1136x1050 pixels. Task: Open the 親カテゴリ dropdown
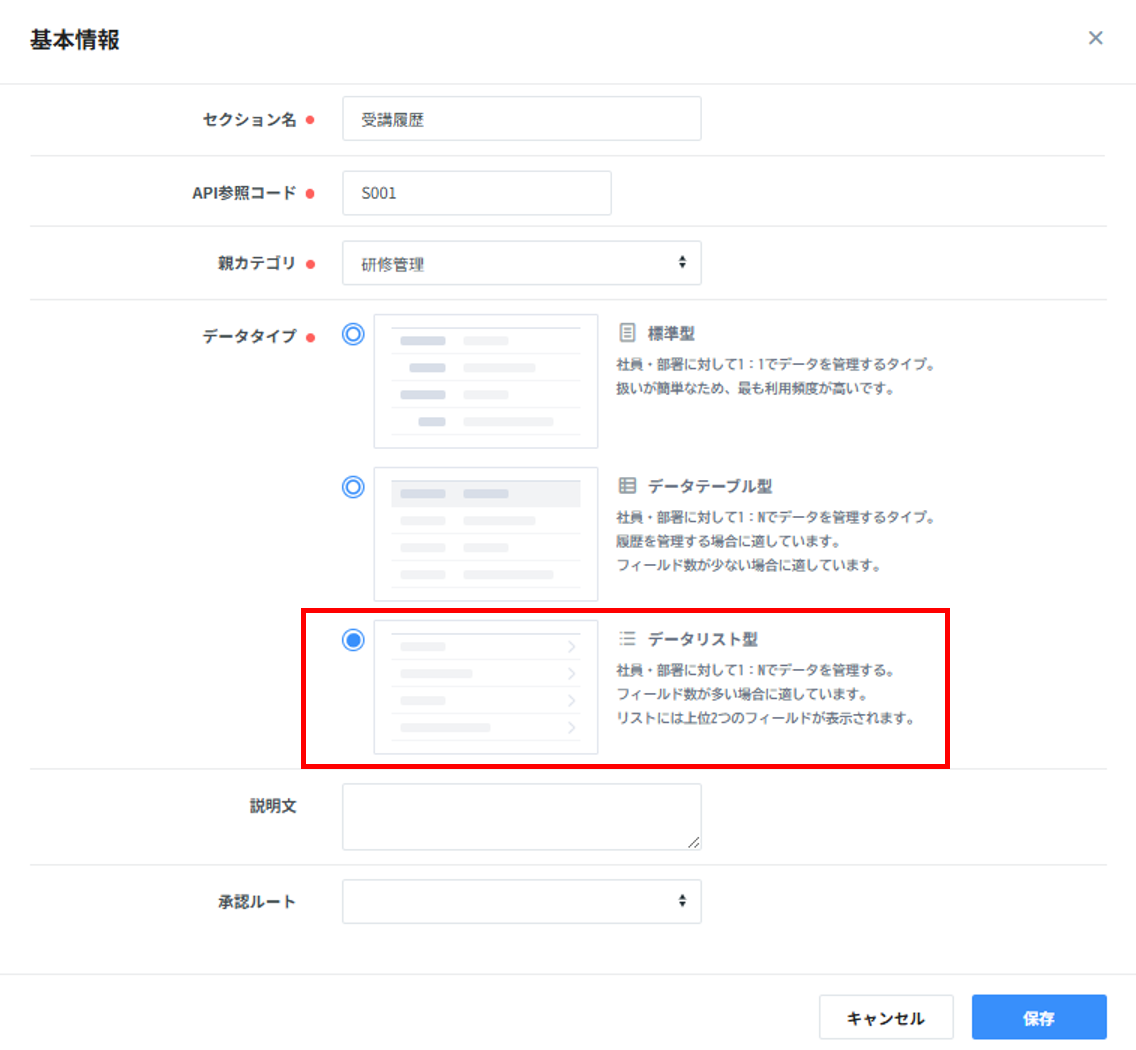pyautogui.click(x=521, y=263)
